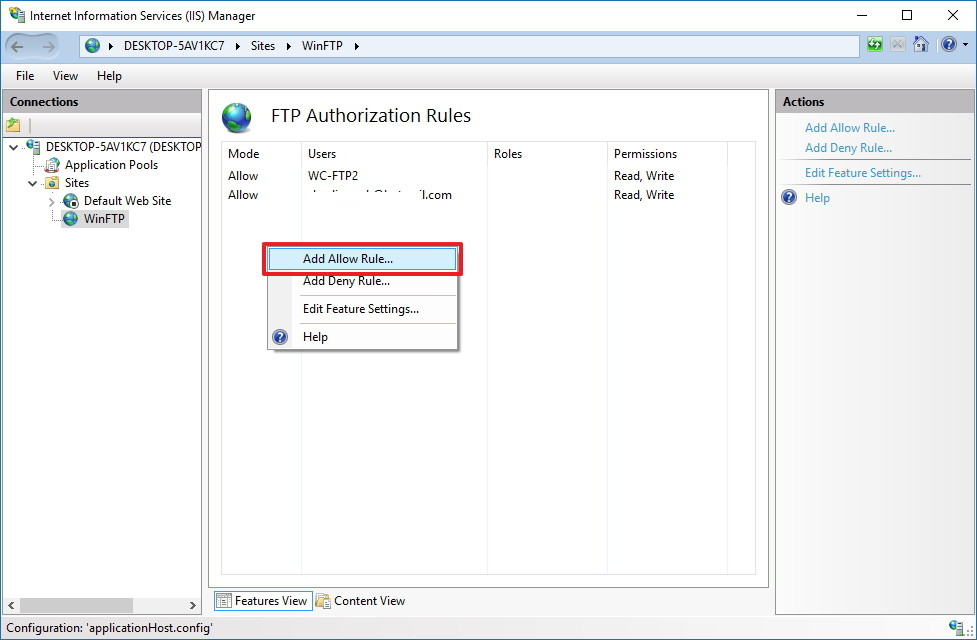The width and height of the screenshot is (977, 640).
Task: Select the Default Web Site globe icon
Action: (x=69, y=200)
